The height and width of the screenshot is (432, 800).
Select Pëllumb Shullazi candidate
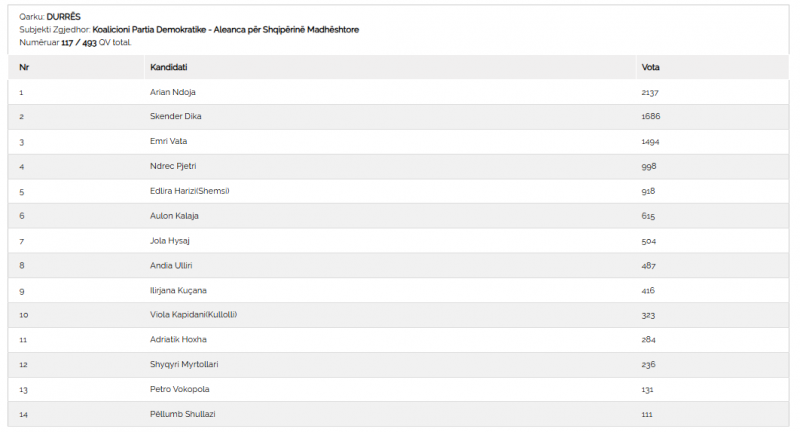pos(182,414)
